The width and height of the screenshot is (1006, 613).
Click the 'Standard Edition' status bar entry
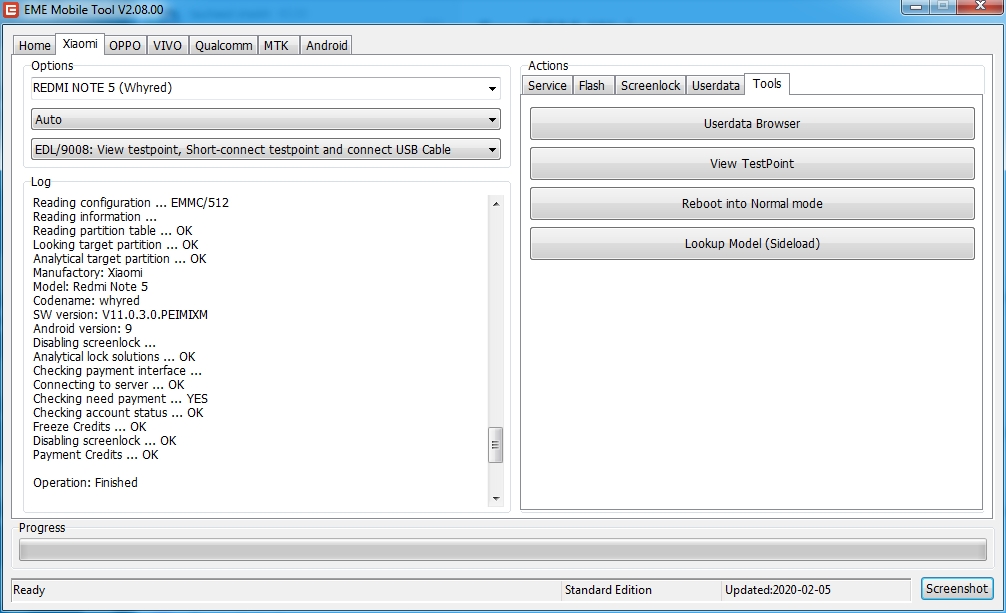(608, 590)
